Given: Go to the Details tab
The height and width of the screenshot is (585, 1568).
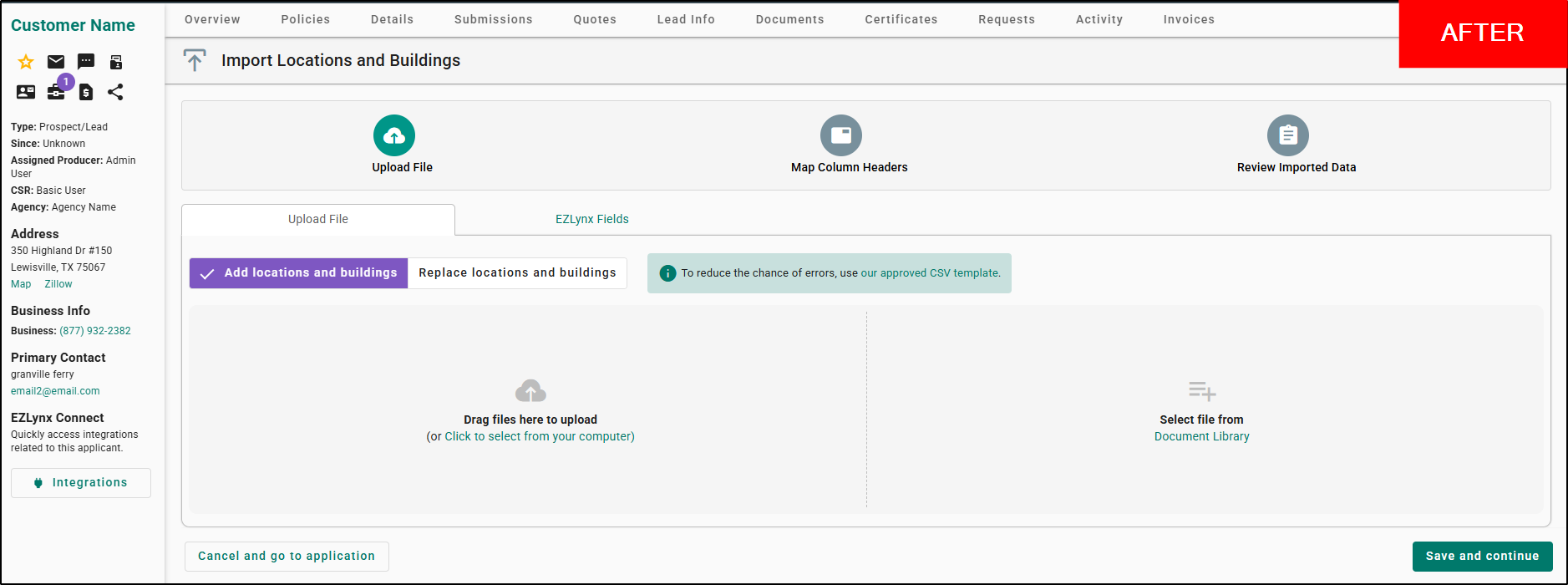Looking at the screenshot, I should [393, 19].
